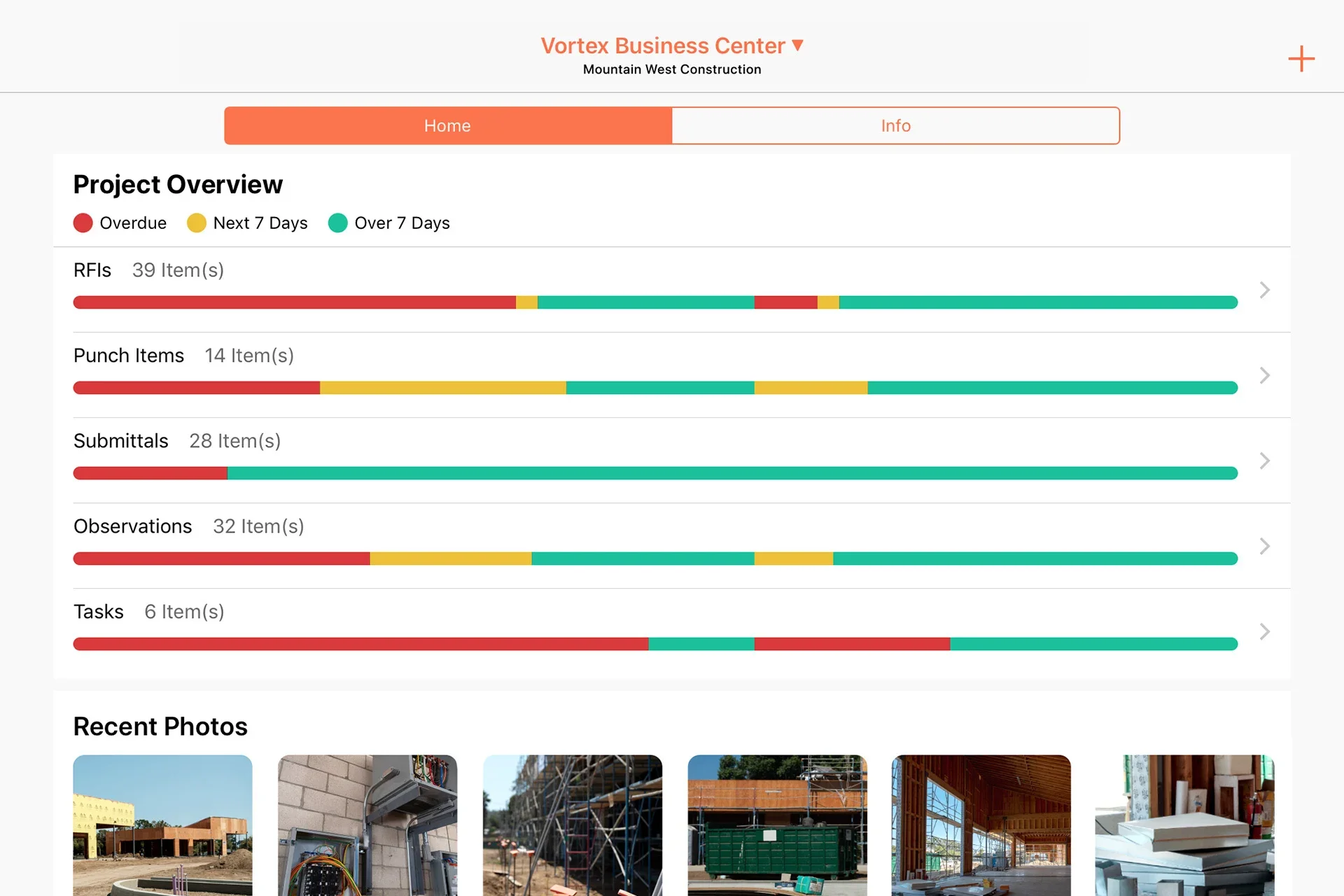
Task: Click the Submittals row chevron
Action: [x=1264, y=461]
